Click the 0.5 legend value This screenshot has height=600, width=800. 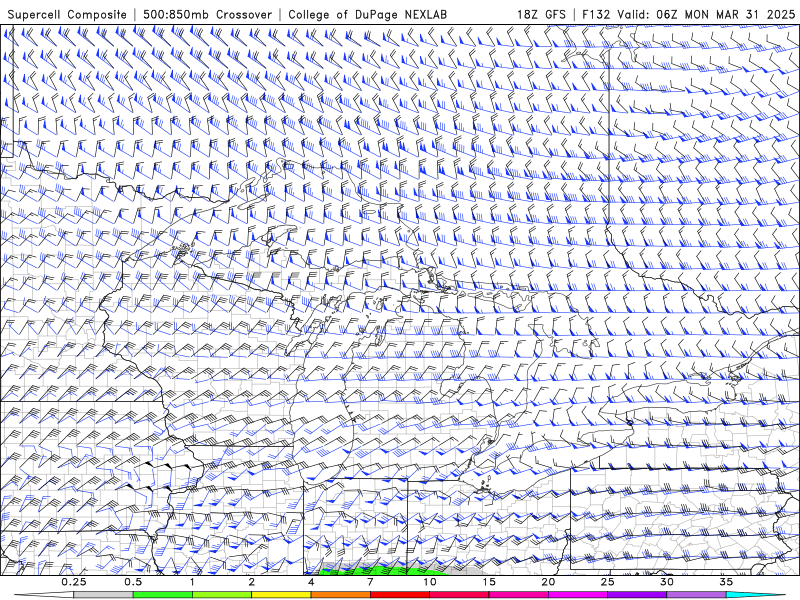[x=133, y=582]
